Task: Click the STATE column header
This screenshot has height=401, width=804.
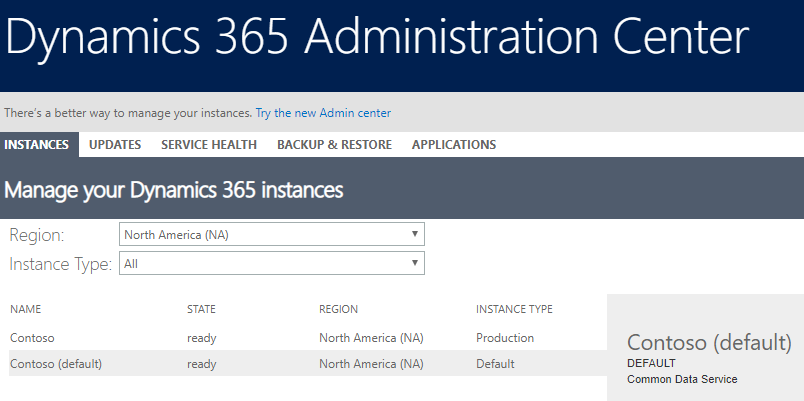Action: (201, 310)
